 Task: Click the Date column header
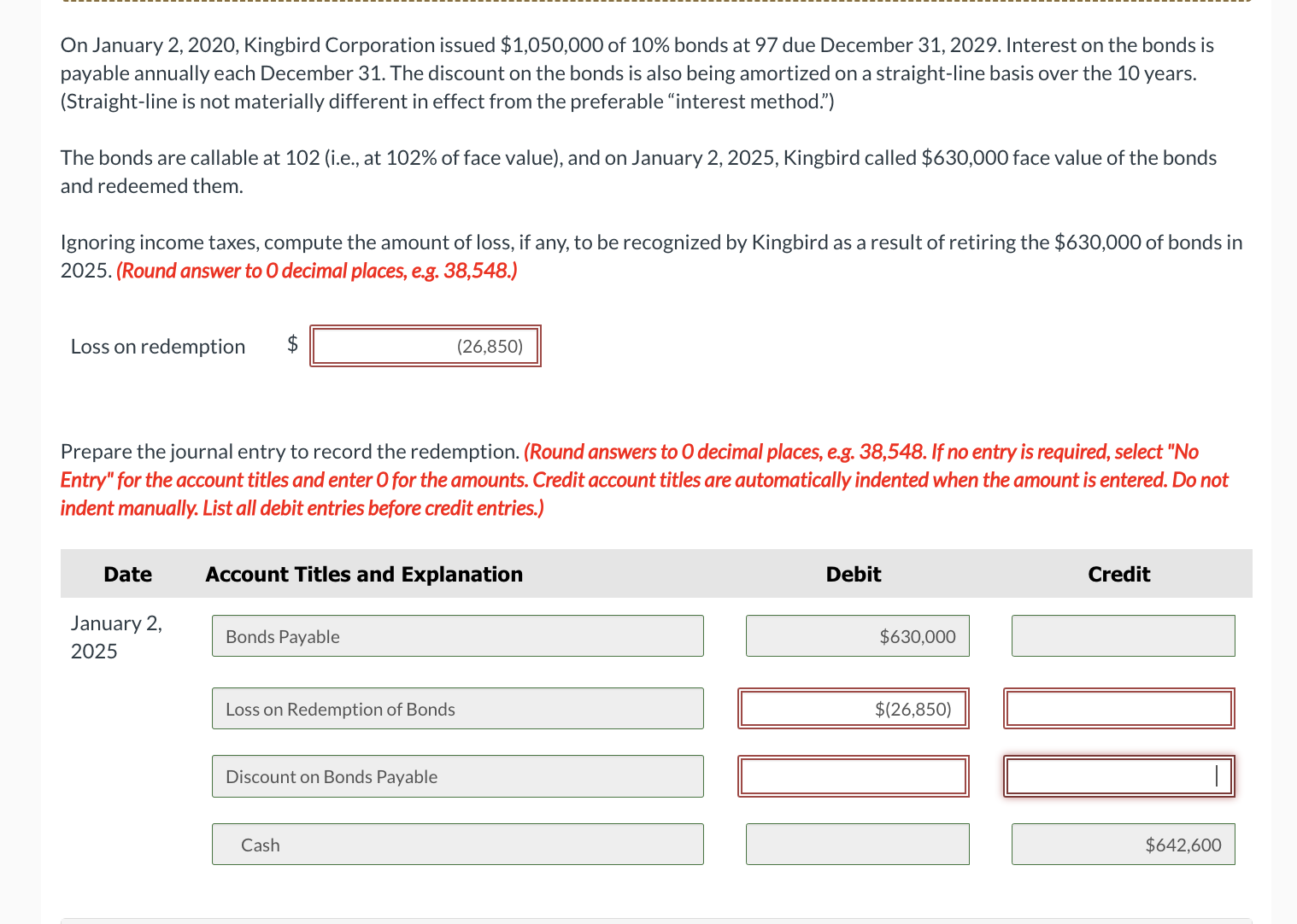pyautogui.click(x=126, y=574)
